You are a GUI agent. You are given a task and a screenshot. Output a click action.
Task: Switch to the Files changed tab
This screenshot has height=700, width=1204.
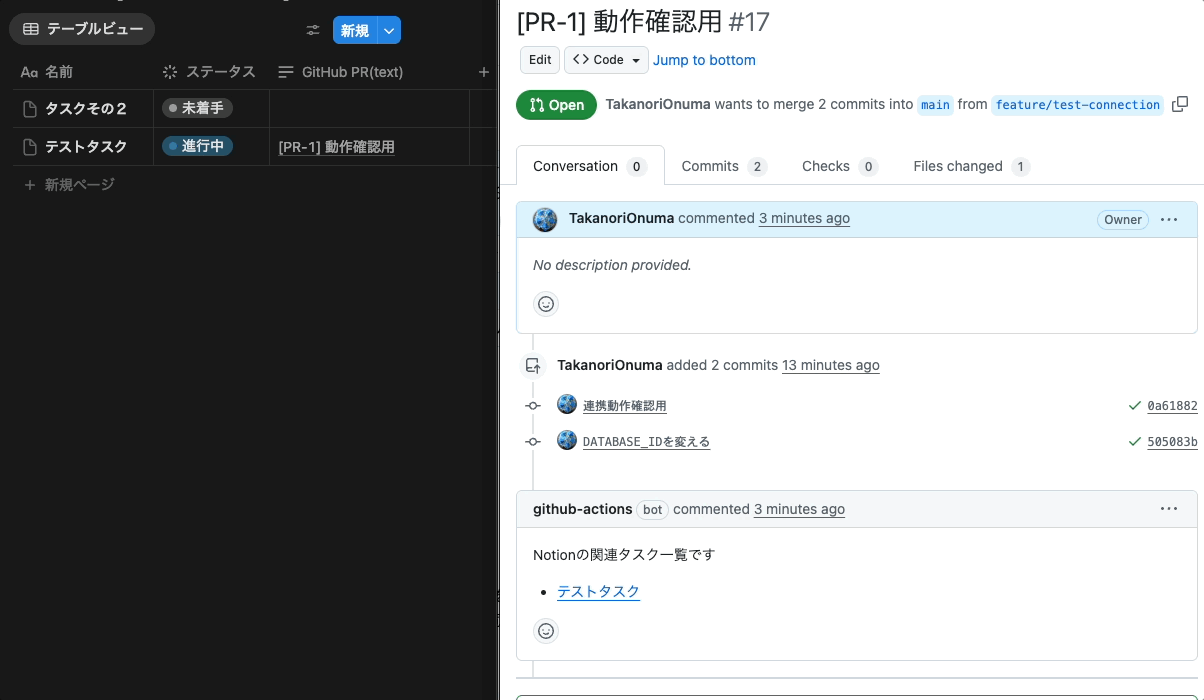tap(971, 166)
